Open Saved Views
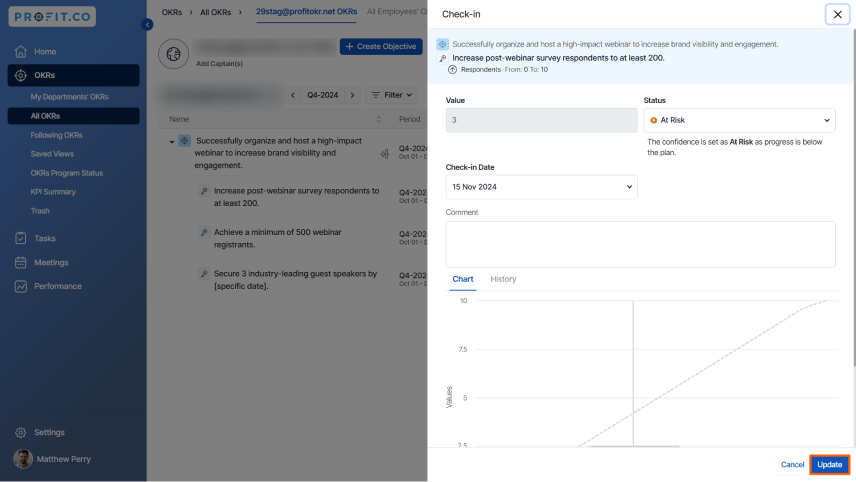856x482 pixels. coord(52,154)
